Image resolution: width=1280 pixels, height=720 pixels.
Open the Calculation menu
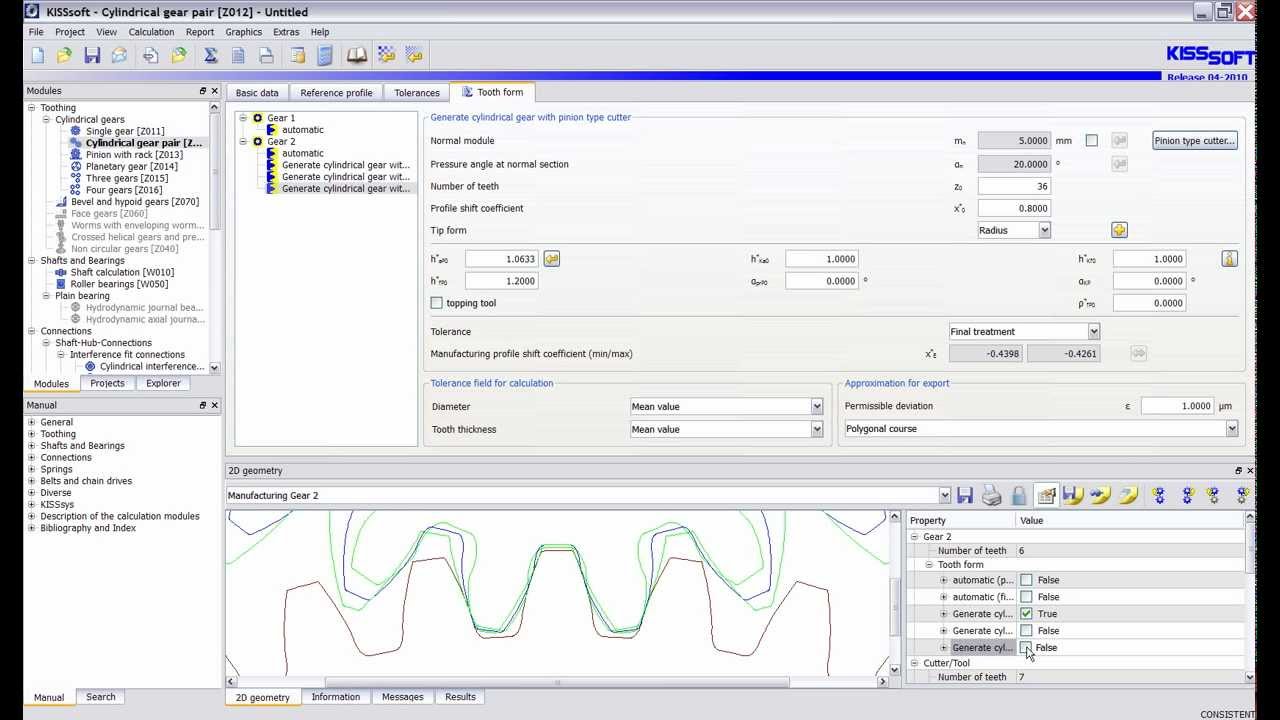click(x=151, y=32)
